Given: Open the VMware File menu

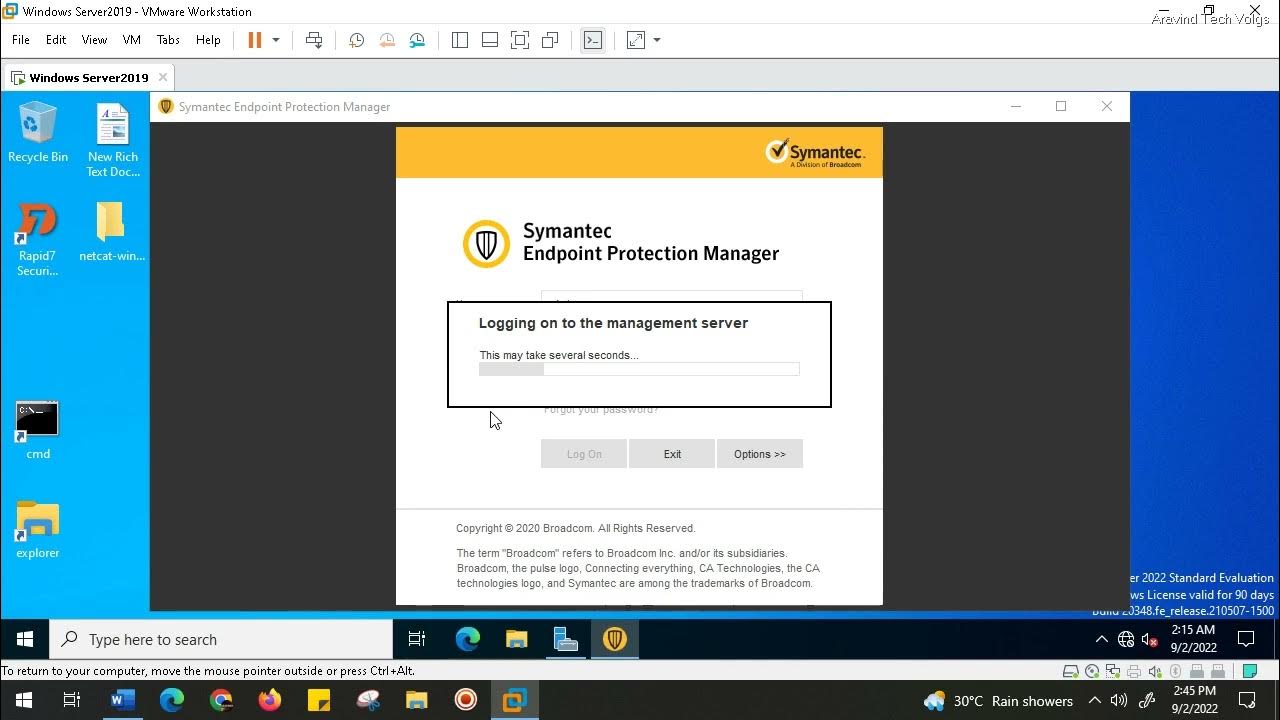Looking at the screenshot, I should coord(21,40).
